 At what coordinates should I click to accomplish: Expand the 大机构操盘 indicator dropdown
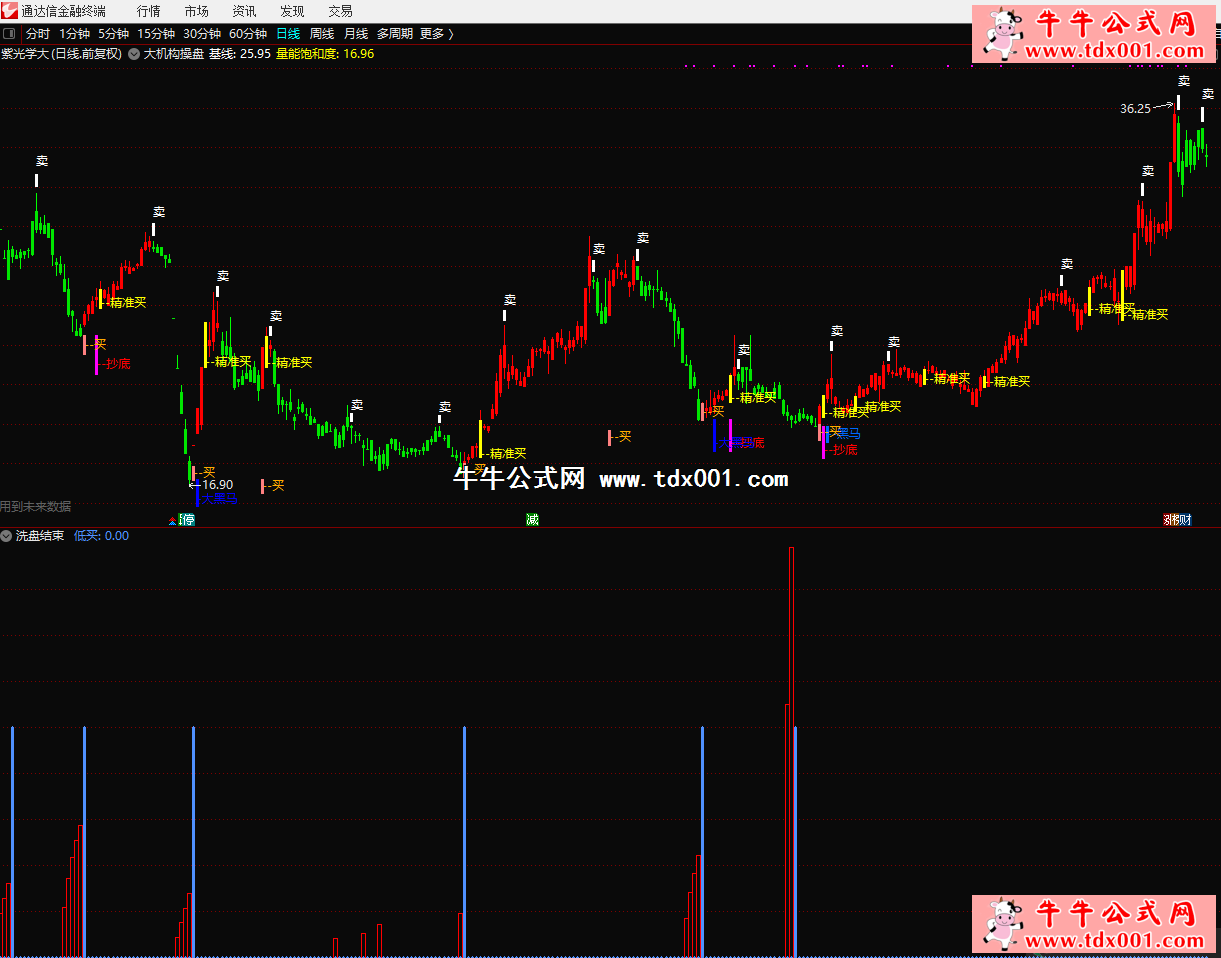(134, 54)
